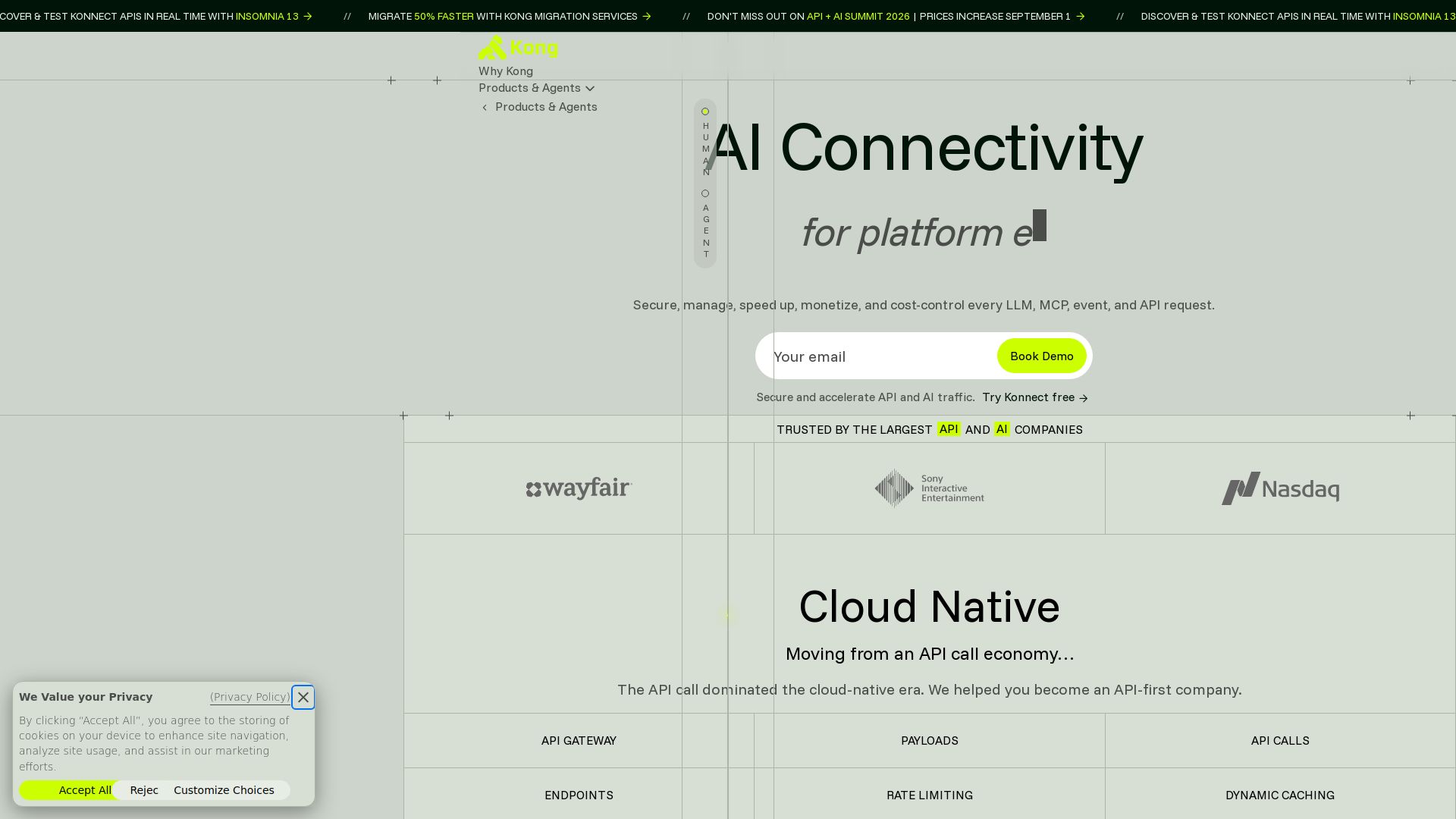Click the Cloud Native heading
Image resolution: width=1456 pixels, height=819 pixels.
930,607
